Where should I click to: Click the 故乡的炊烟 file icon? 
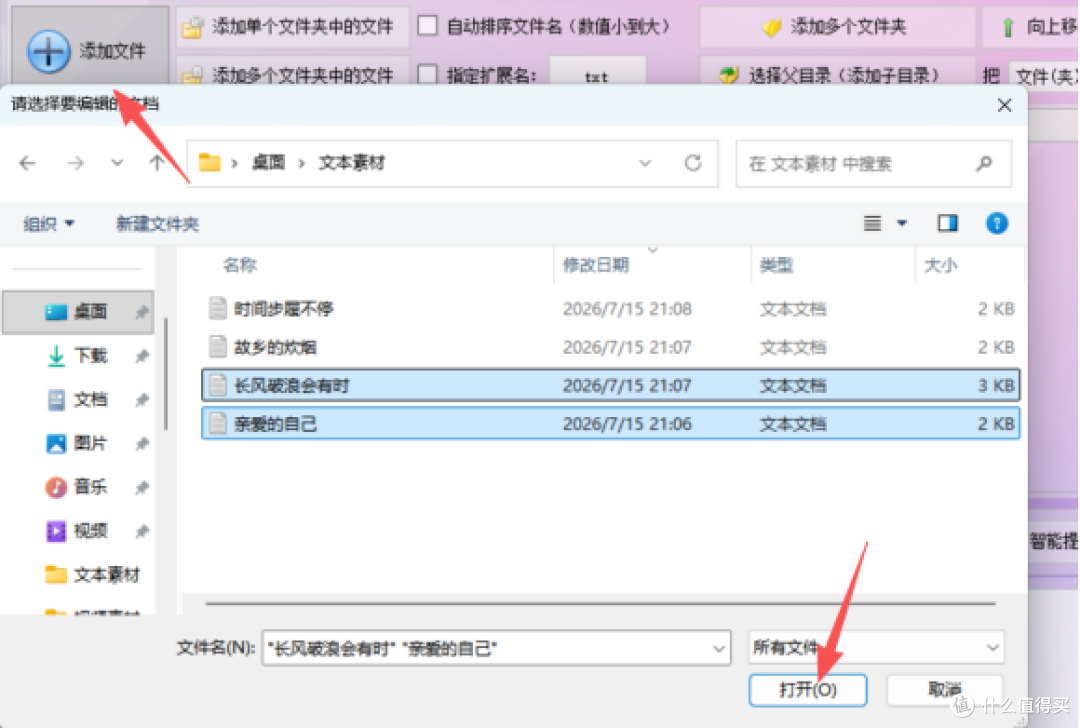tap(218, 346)
